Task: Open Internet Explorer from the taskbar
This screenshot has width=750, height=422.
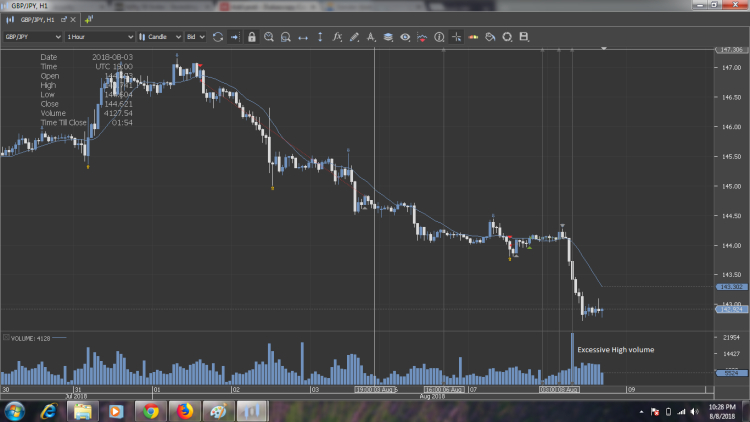Action: 49,411
